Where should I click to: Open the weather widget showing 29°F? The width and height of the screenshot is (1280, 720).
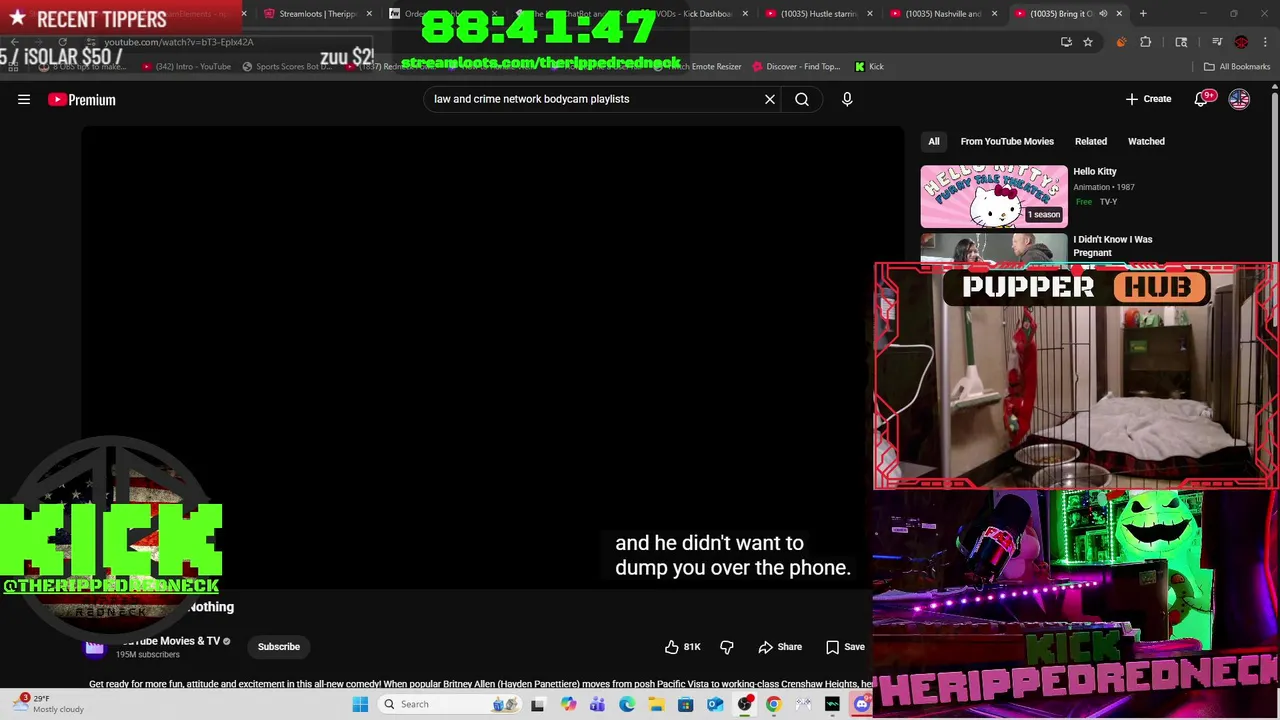click(48, 704)
